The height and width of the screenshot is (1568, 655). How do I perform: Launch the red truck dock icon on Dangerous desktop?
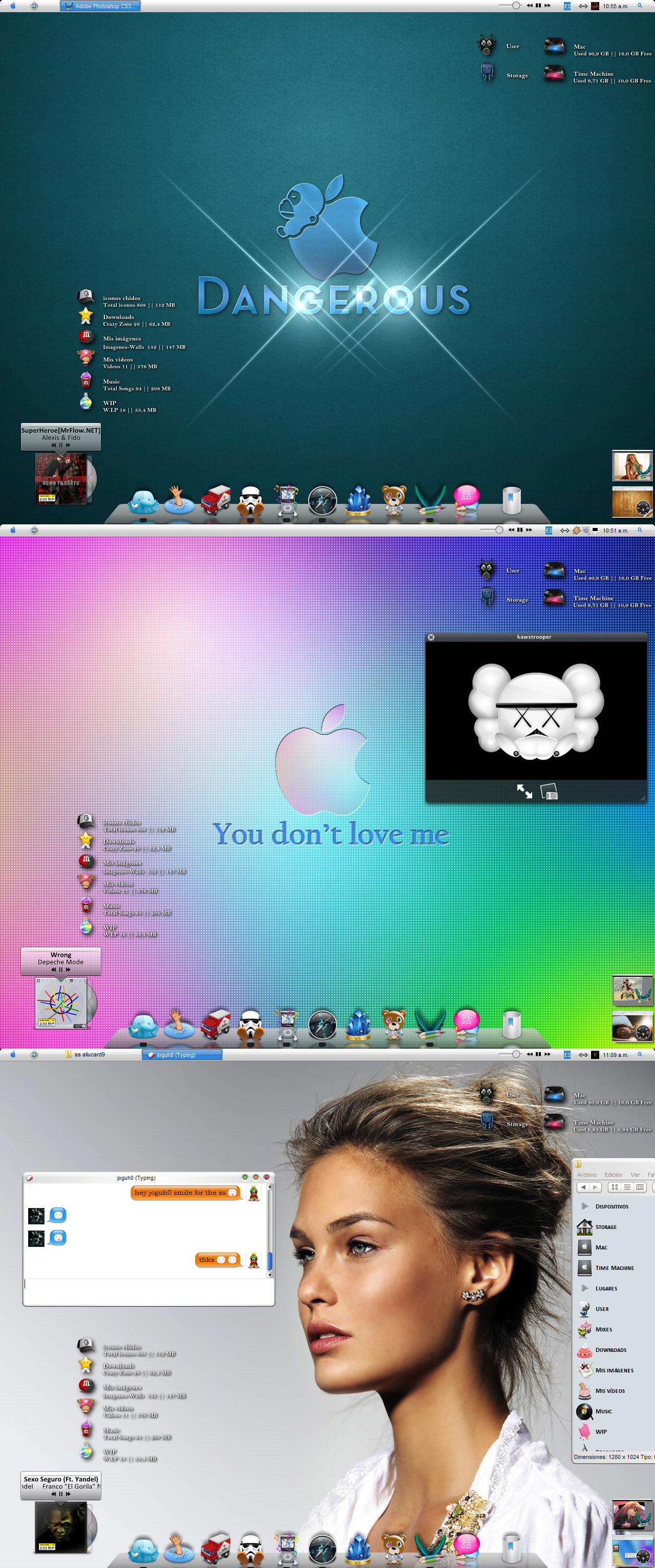pyautogui.click(x=215, y=500)
